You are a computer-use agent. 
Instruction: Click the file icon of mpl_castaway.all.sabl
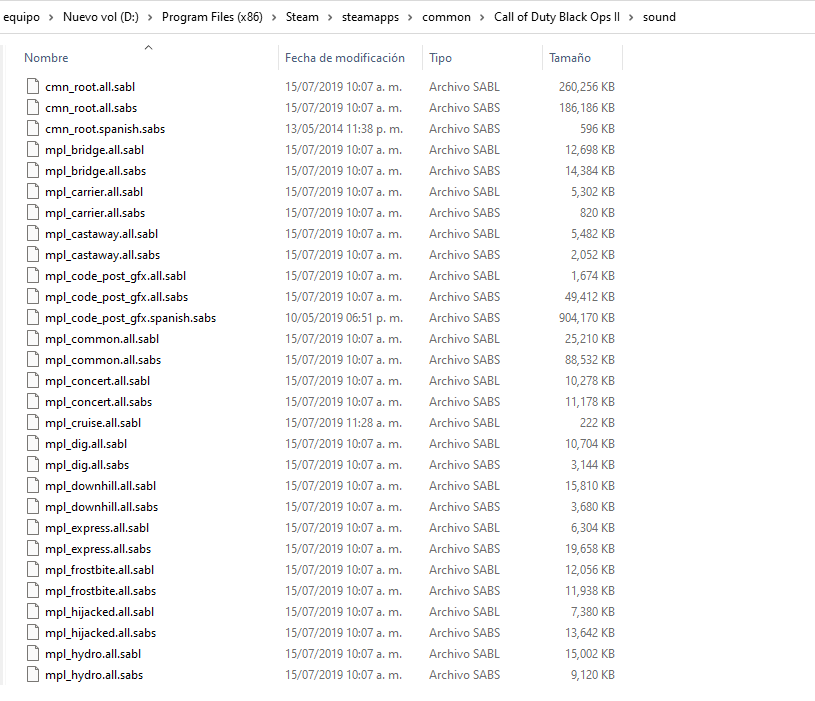coord(33,233)
